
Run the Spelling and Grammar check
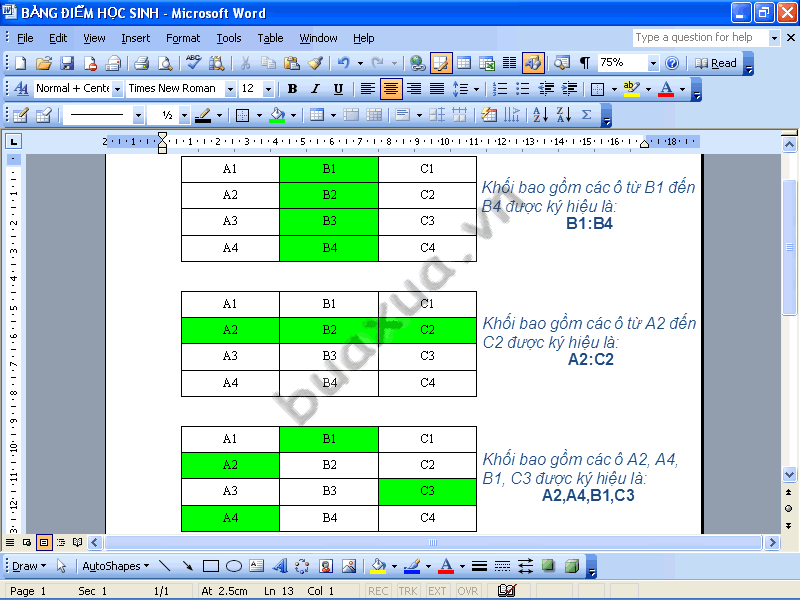click(x=193, y=63)
